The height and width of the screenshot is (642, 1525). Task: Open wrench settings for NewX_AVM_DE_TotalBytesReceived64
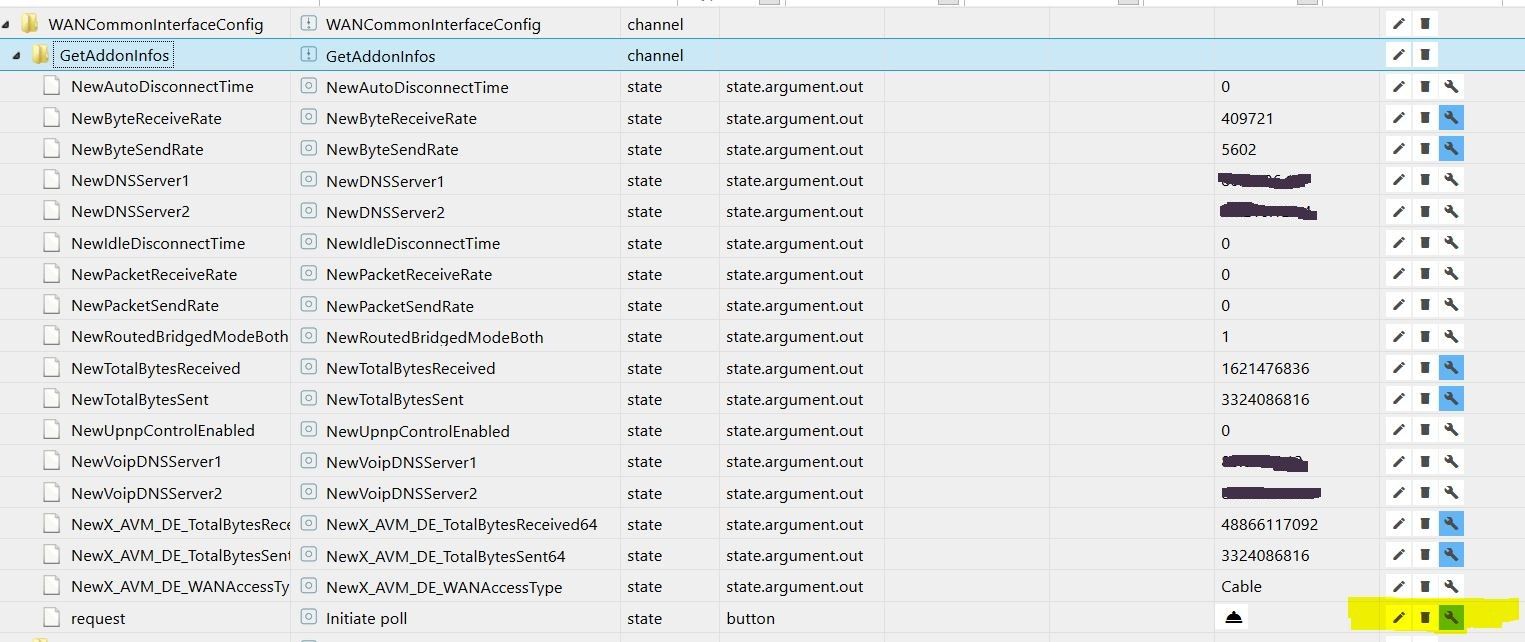click(x=1451, y=524)
